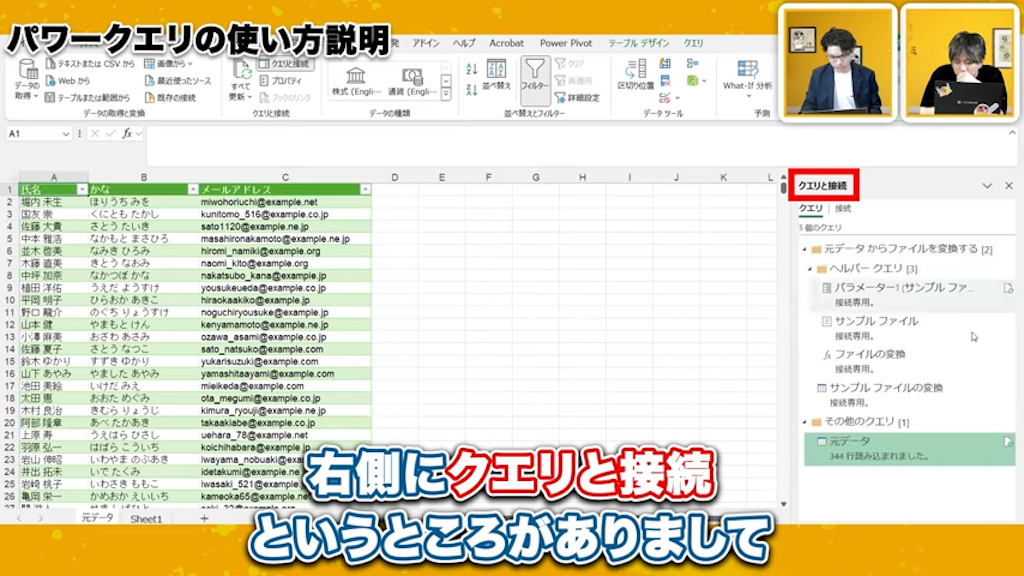Select テキストまたは CSV から import icon
The width and height of the screenshot is (1024, 576).
pyautogui.click(x=51, y=63)
